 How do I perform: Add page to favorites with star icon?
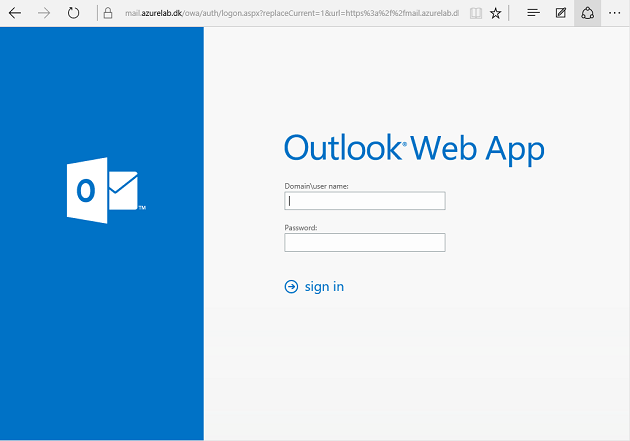click(496, 13)
